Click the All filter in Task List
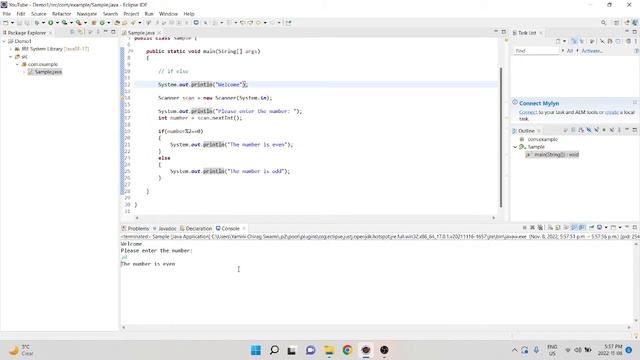Image resolution: width=640 pixels, height=360 pixels. coord(570,51)
